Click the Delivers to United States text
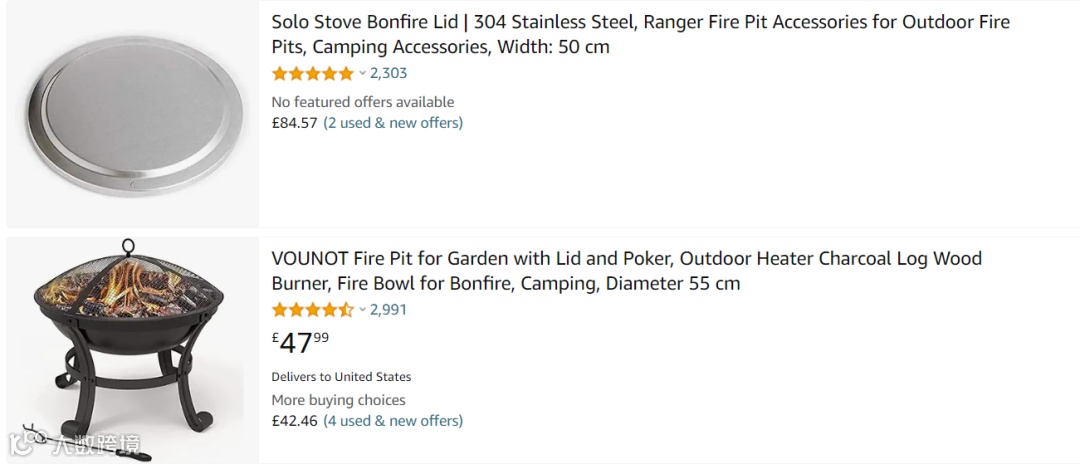 coord(341,377)
